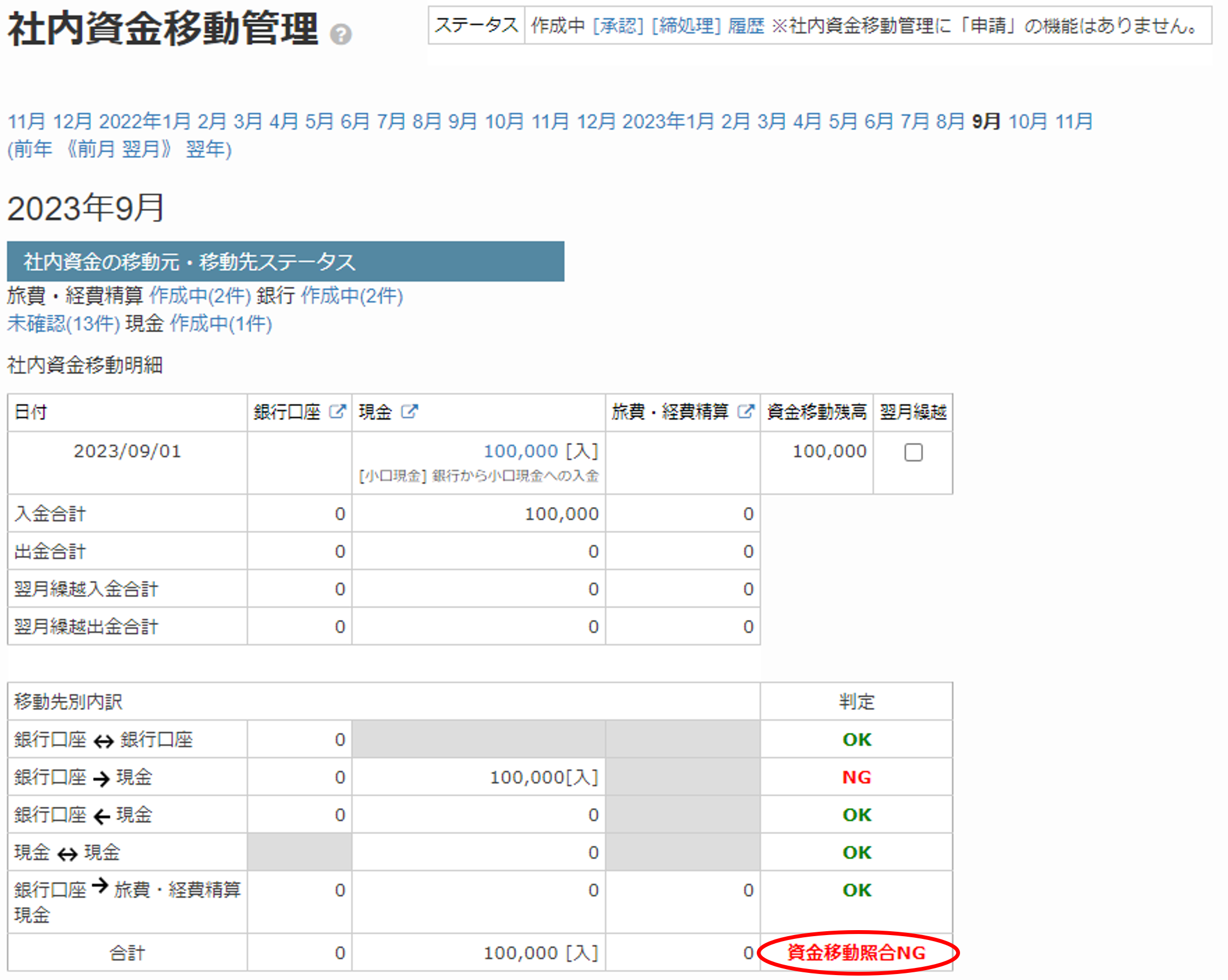Click the 作成中 status text
1228x980 pixels.
(558, 26)
